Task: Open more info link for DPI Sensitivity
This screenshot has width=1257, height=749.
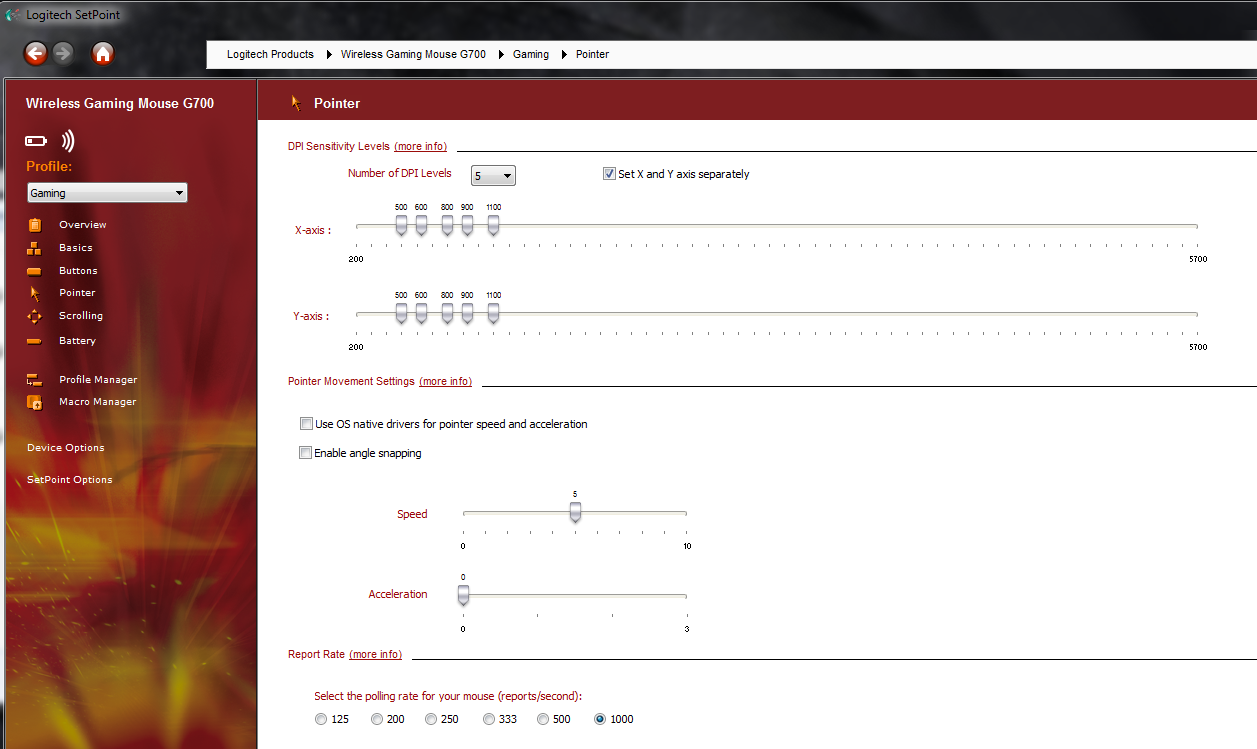Action: pyautogui.click(x=420, y=146)
